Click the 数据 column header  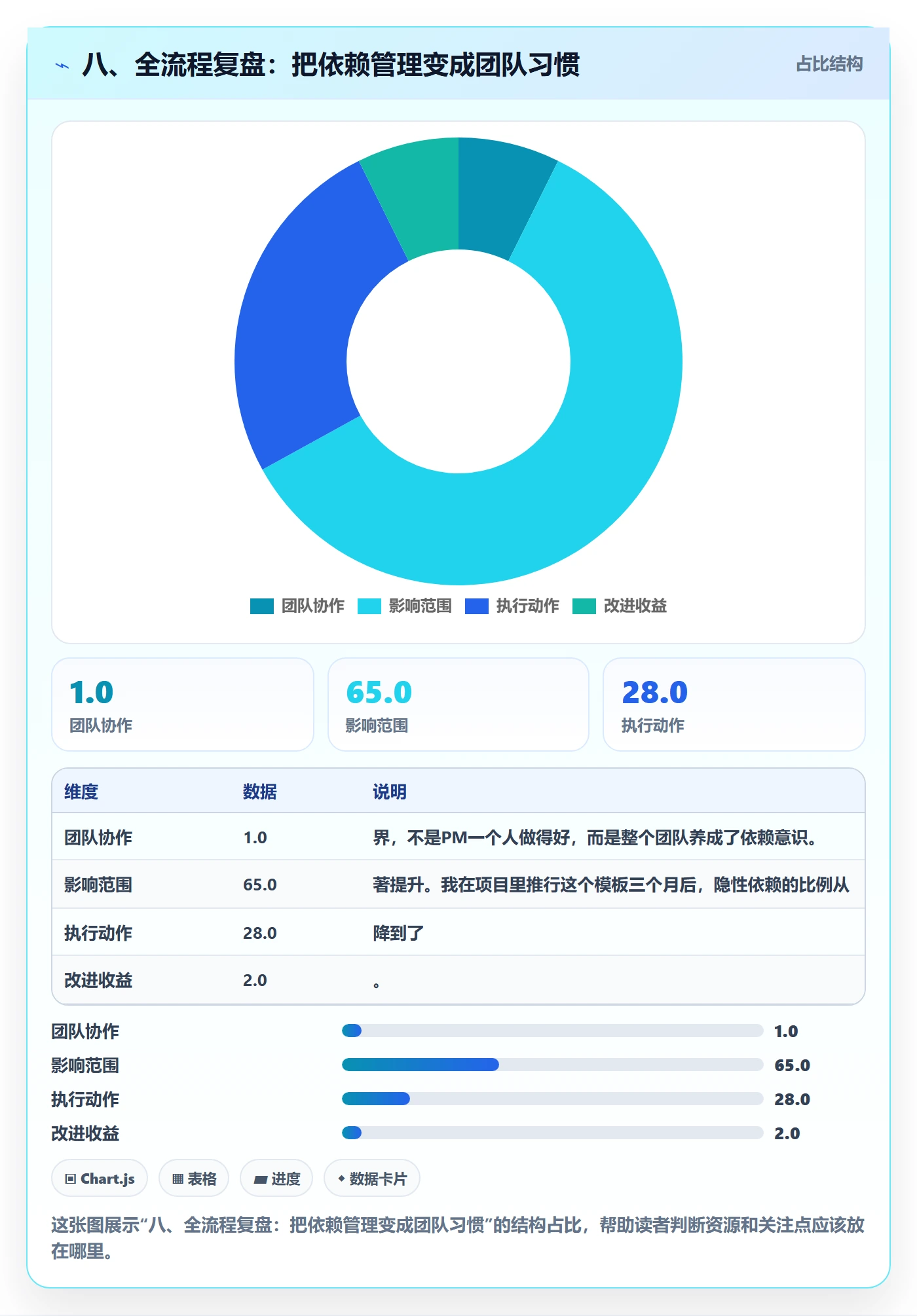260,792
